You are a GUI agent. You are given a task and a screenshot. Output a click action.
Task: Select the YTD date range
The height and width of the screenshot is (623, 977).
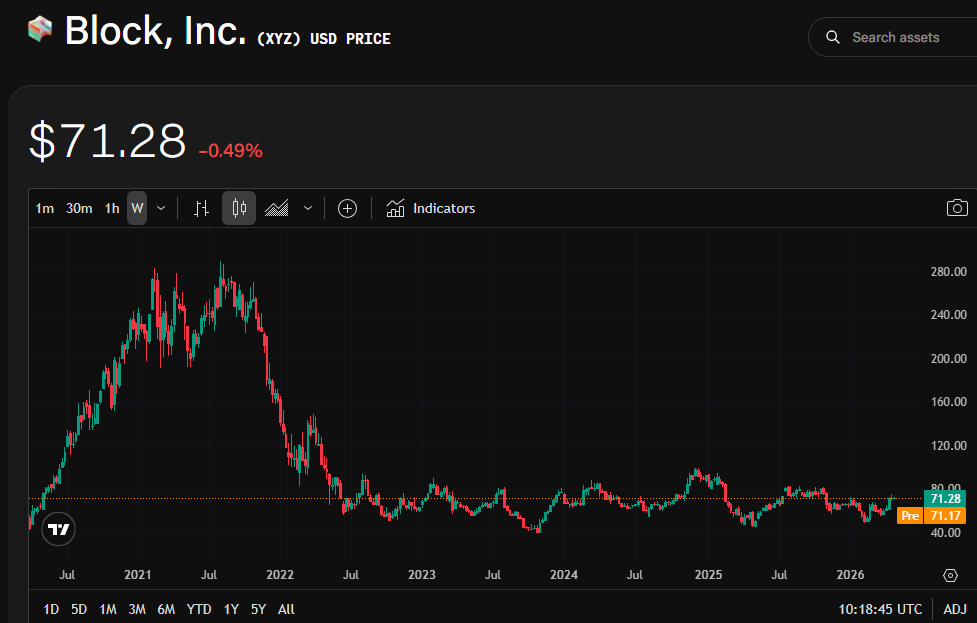(x=199, y=609)
